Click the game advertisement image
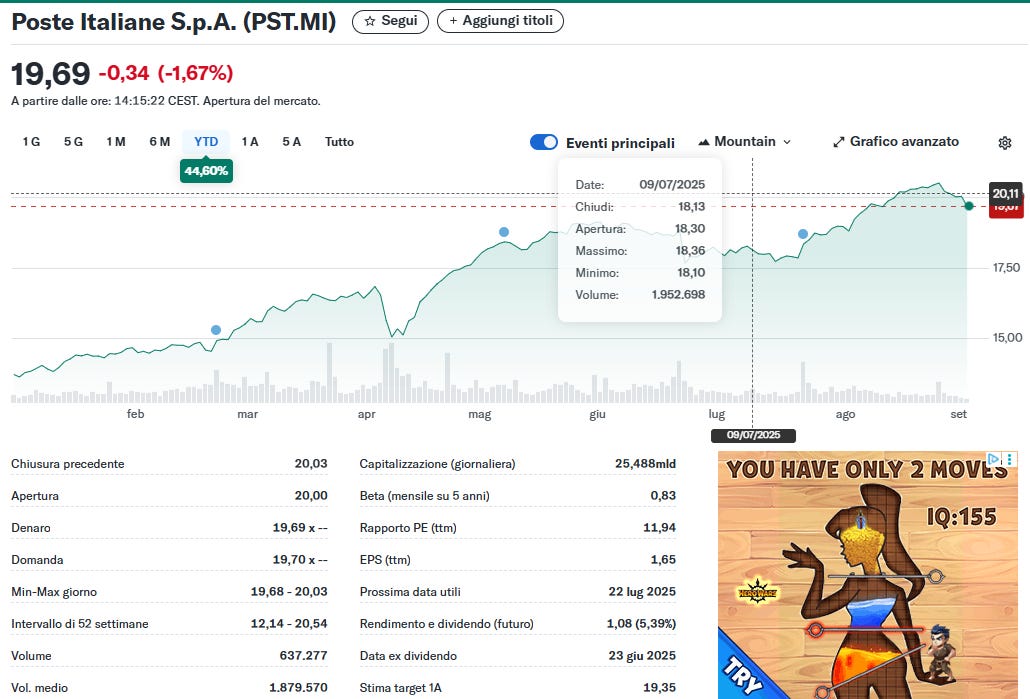1030x699 pixels. (868, 575)
